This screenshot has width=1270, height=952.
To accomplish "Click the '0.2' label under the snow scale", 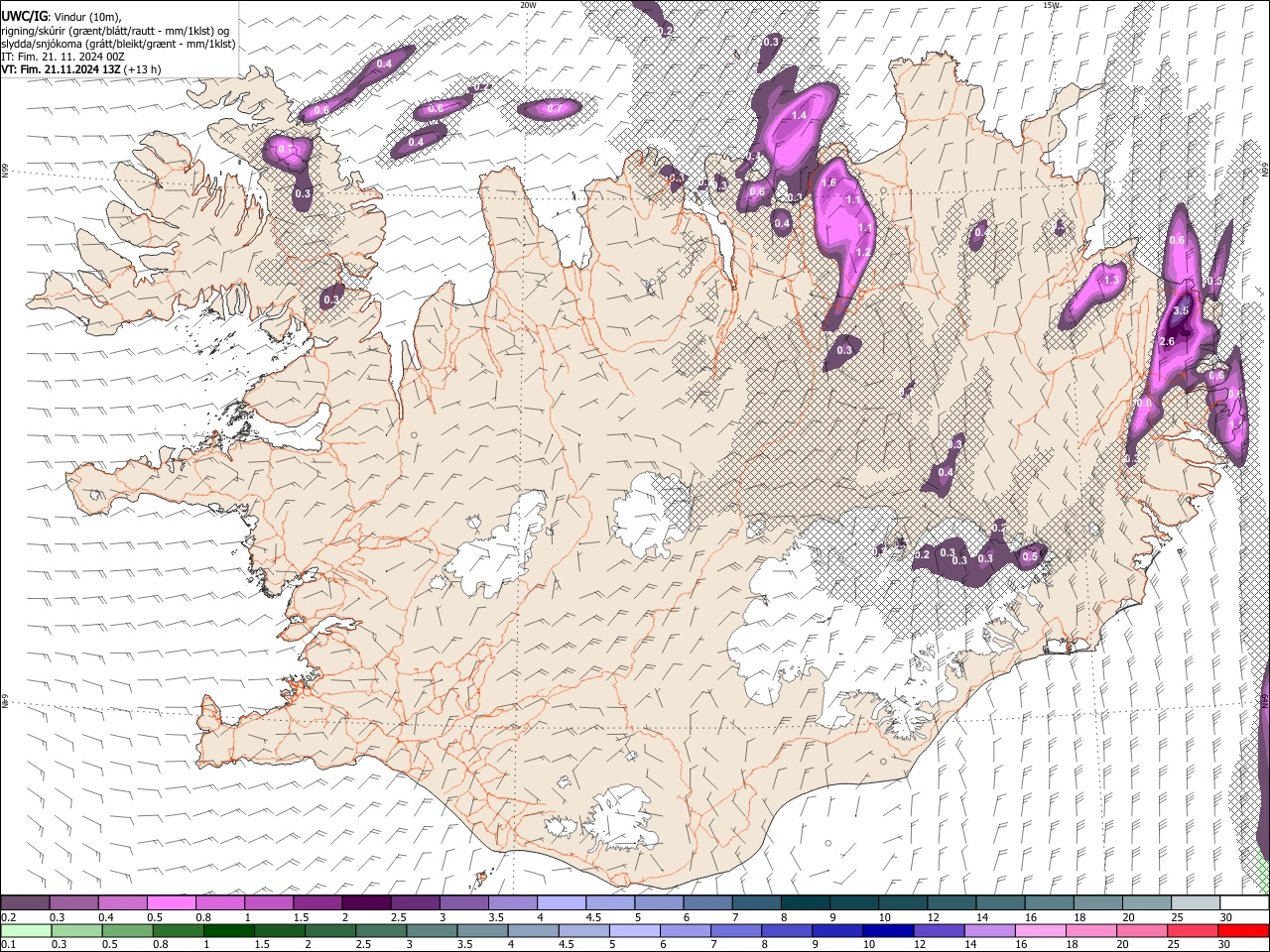I will 8,917.
